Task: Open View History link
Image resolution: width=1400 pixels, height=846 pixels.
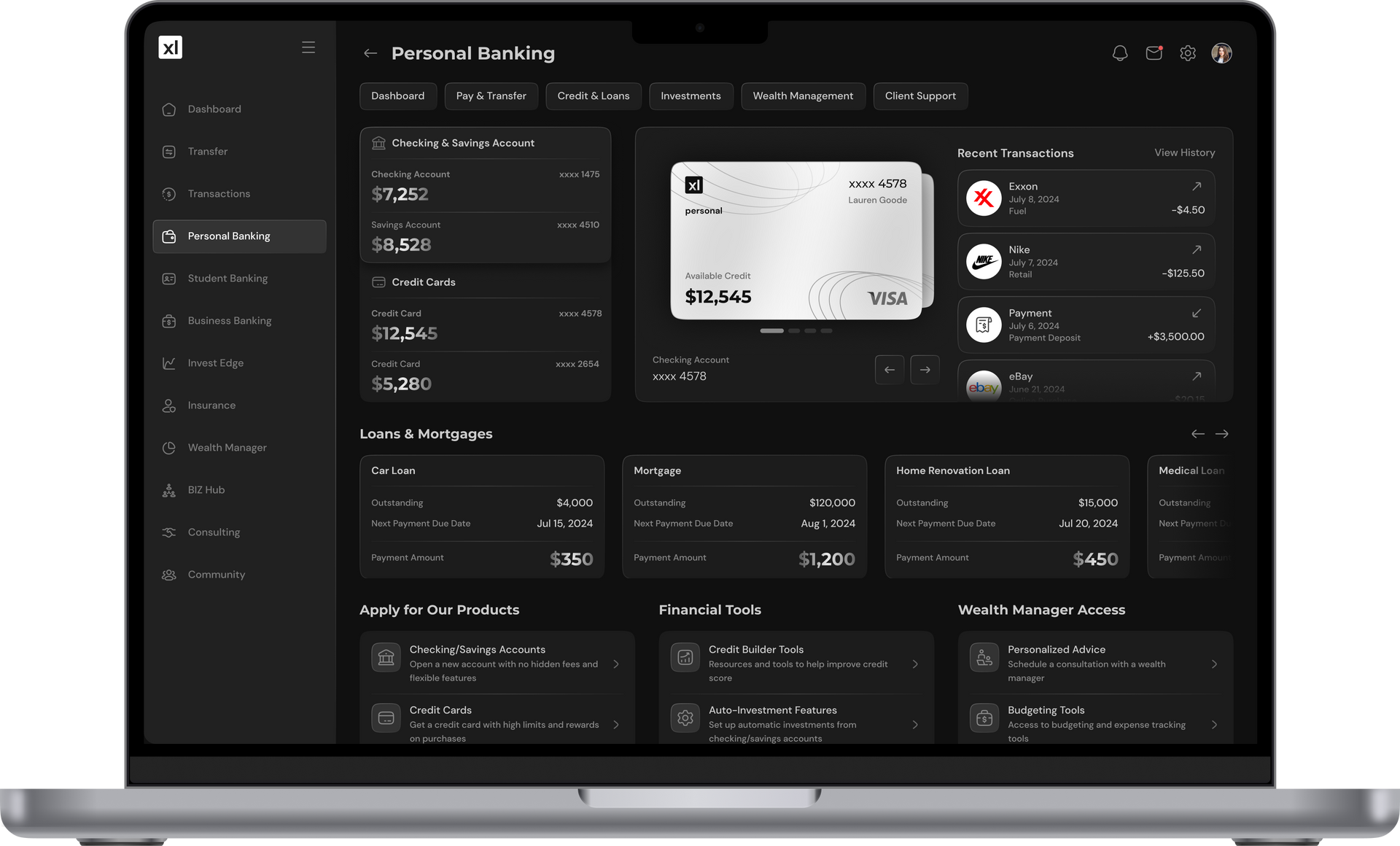Action: [x=1185, y=153]
